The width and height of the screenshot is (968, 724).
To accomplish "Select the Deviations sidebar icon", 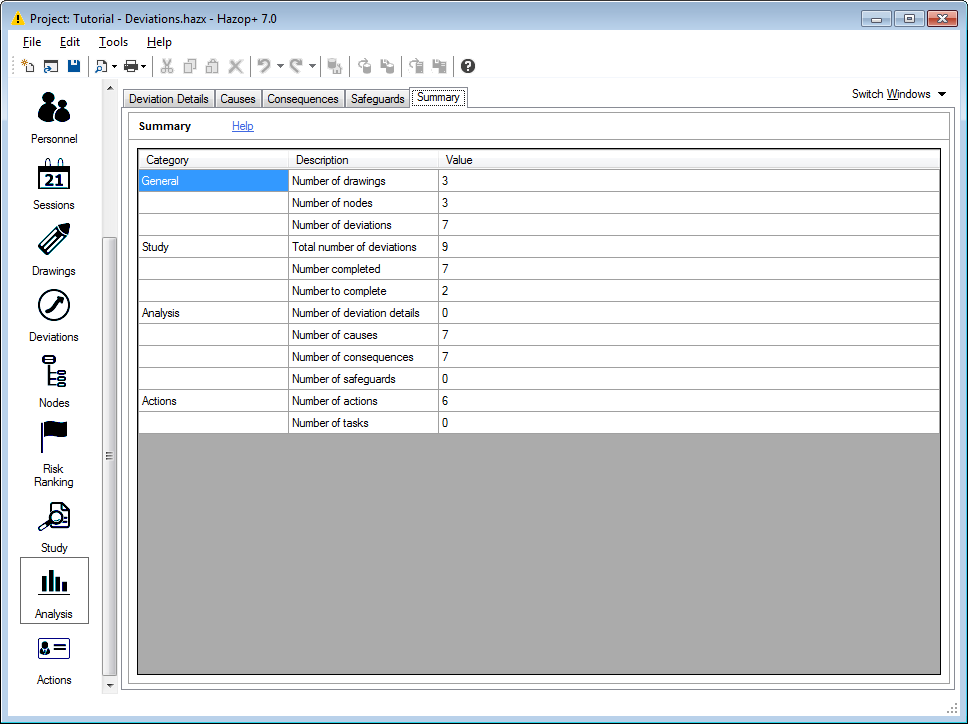I will [x=54, y=307].
